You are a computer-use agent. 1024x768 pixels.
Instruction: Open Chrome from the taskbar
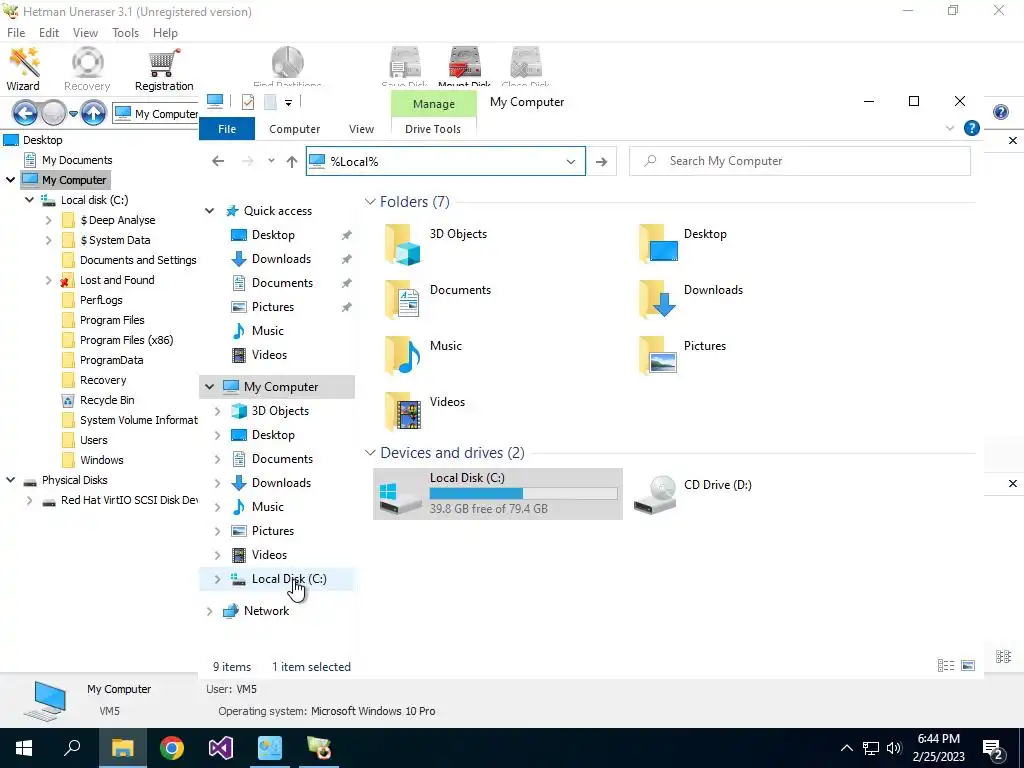tap(172, 748)
